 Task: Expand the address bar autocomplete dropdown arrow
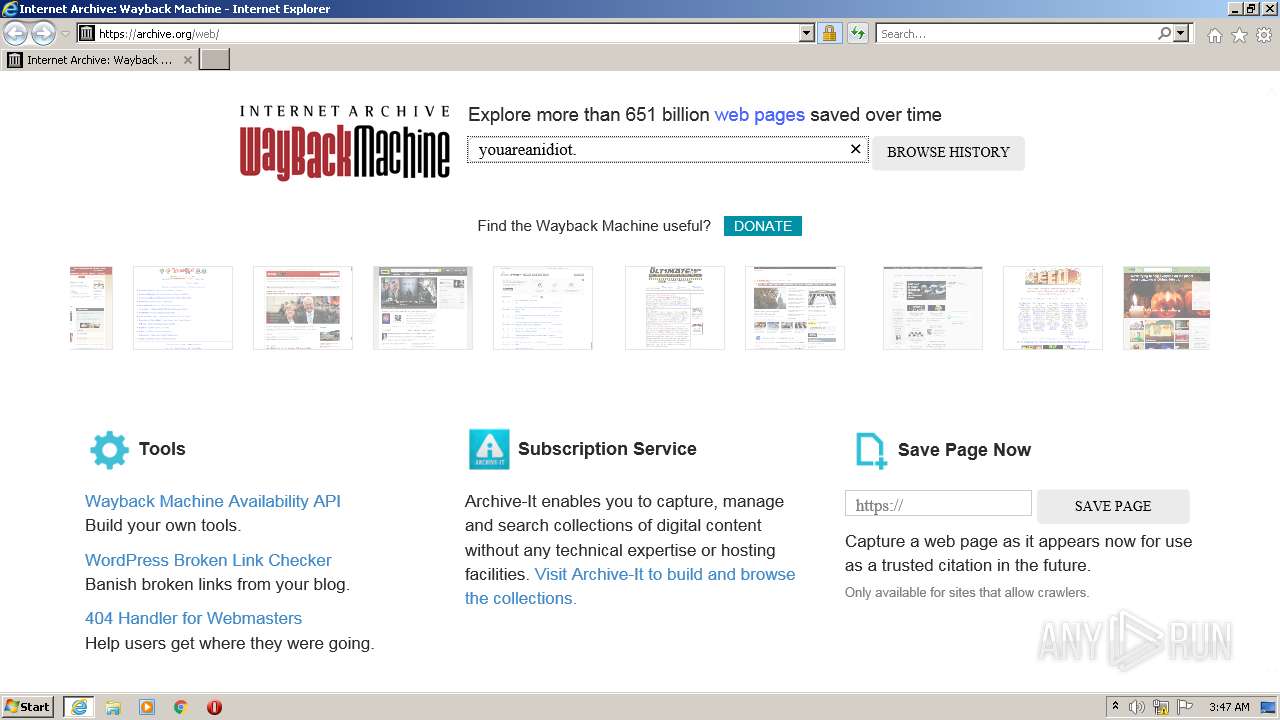point(807,34)
